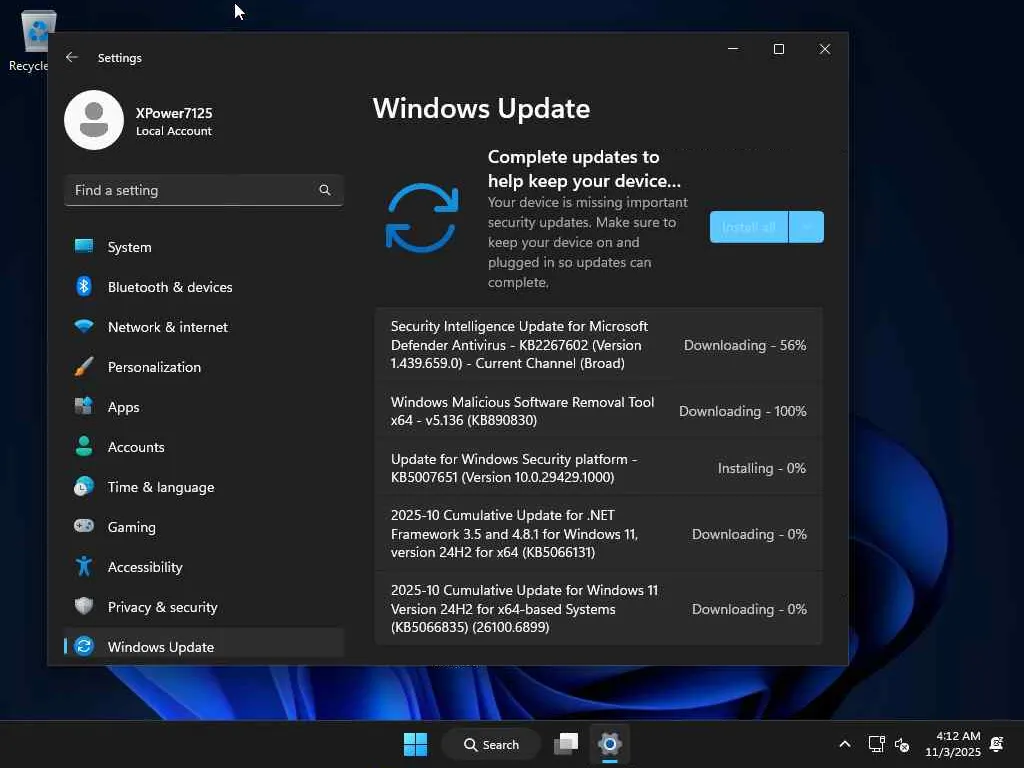Click the Settings gear icon in taskbar
Viewport: 1024px width, 768px height.
609,744
